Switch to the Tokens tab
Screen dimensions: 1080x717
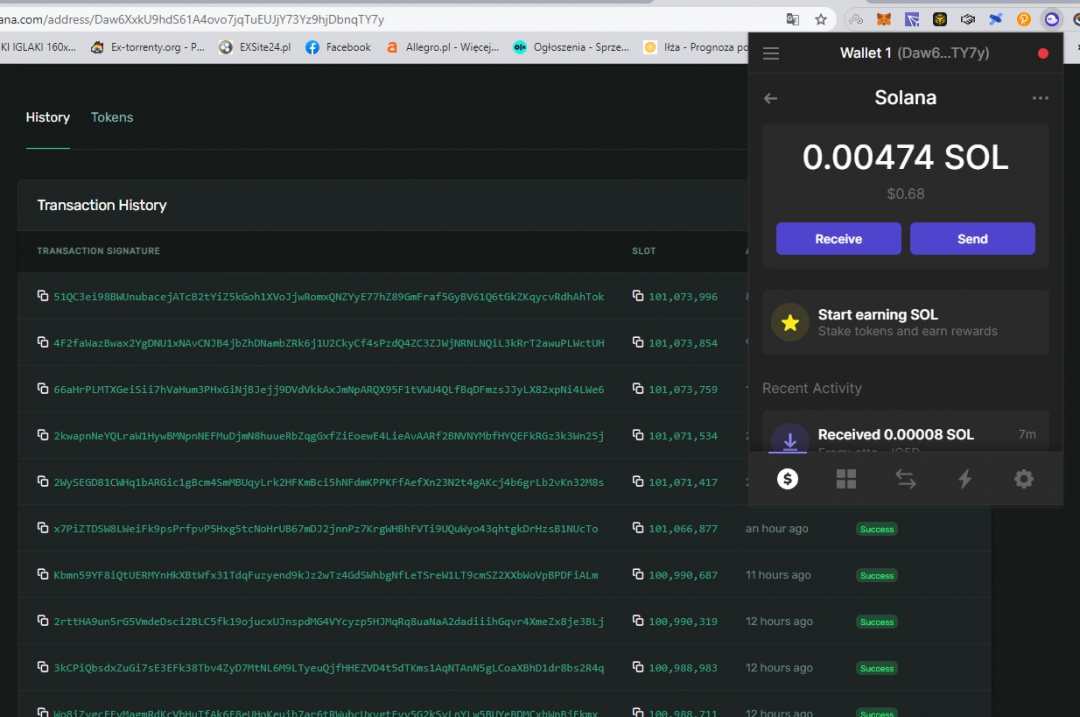[112, 117]
